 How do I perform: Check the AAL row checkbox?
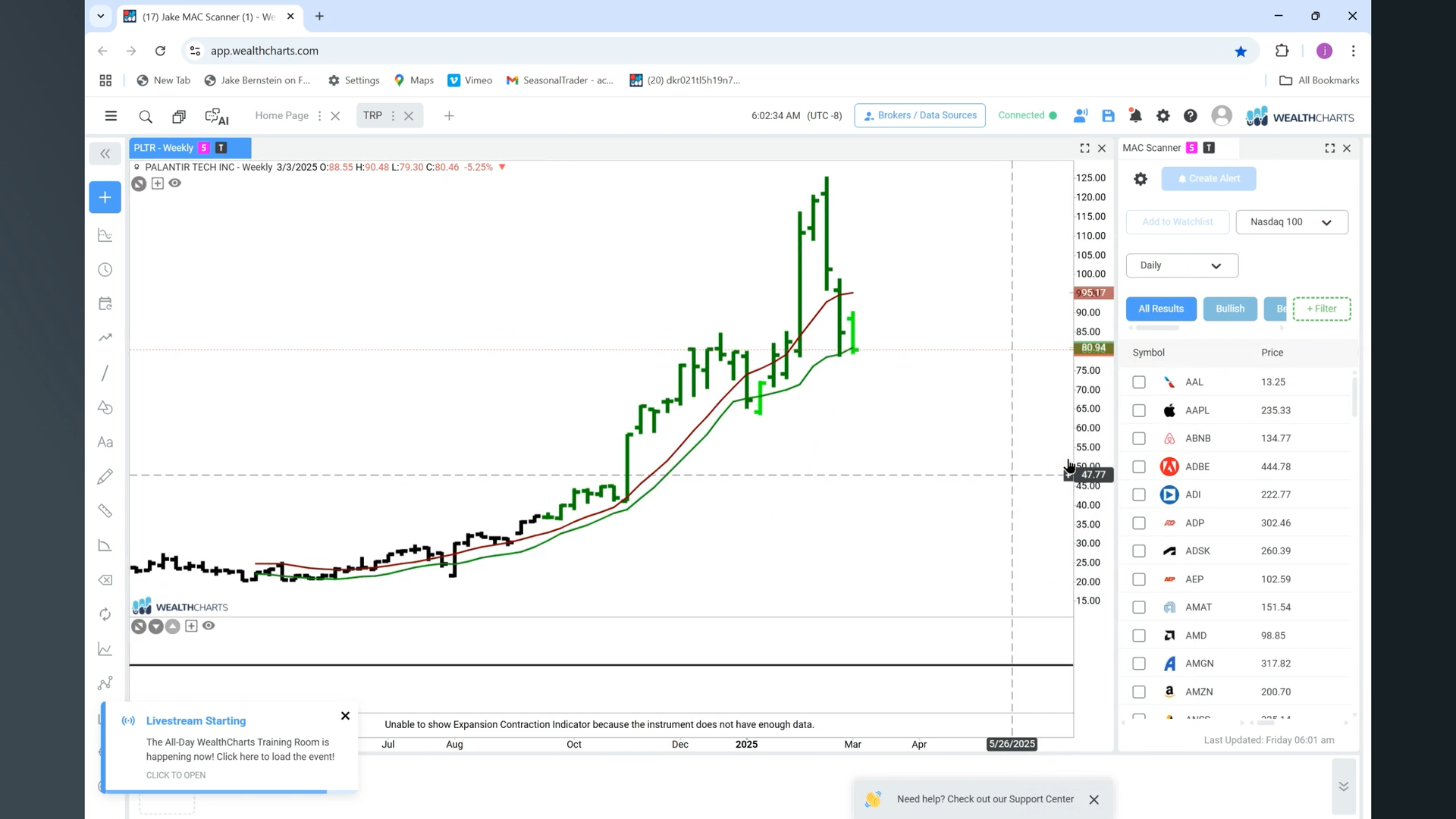point(1139,382)
